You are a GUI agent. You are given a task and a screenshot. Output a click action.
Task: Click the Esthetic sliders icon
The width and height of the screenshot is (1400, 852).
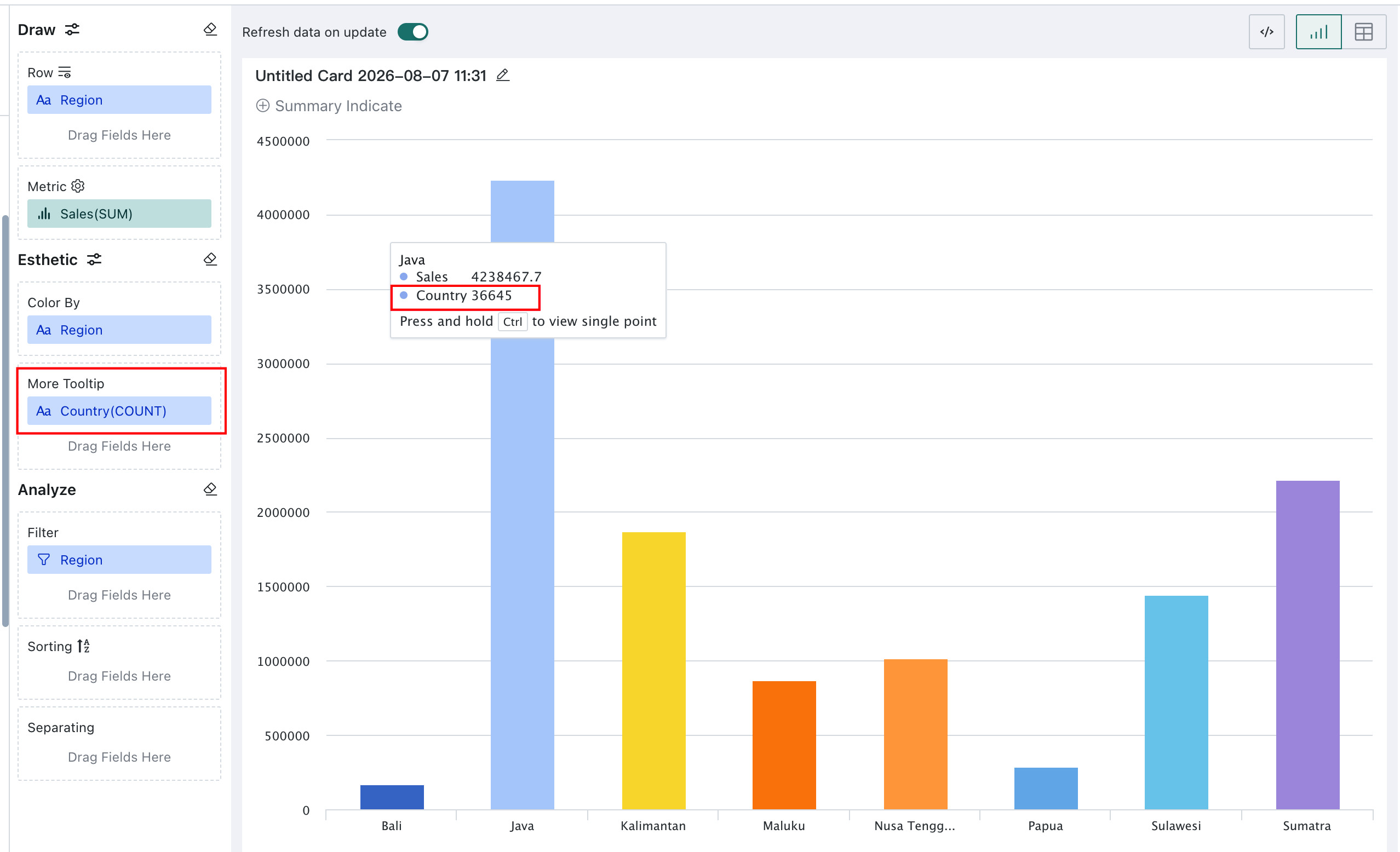pyautogui.click(x=94, y=260)
